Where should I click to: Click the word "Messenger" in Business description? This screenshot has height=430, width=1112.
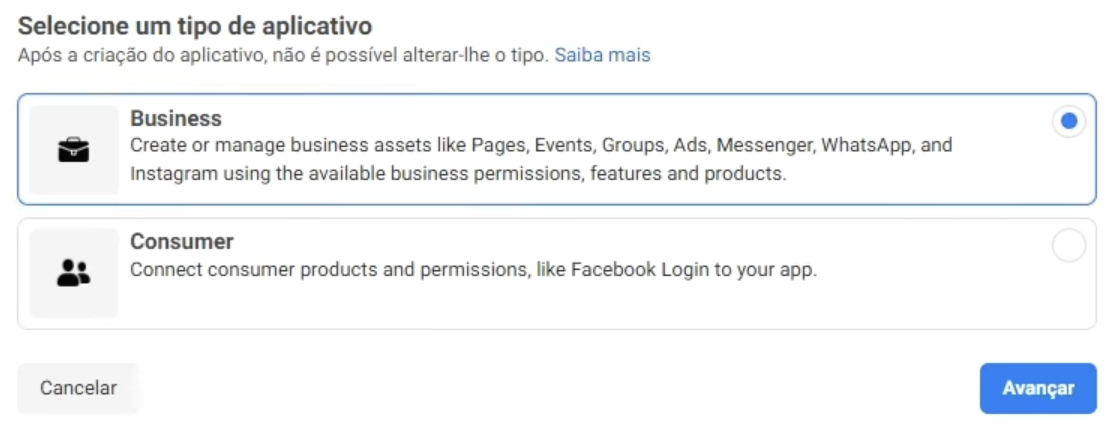pos(765,146)
